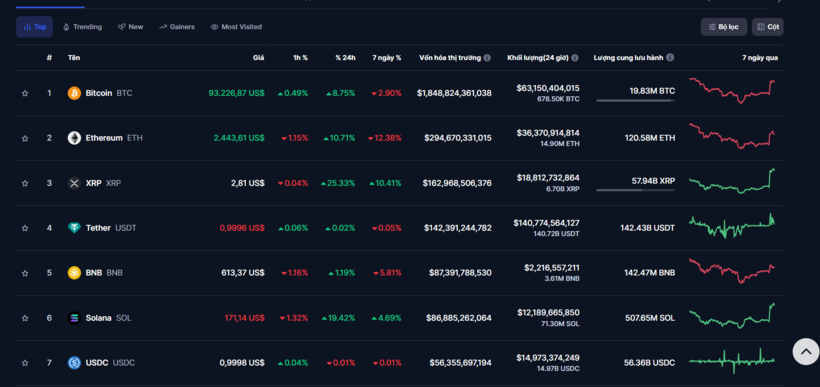Toggle the watchlist star for Solana
This screenshot has height=387, width=820.
point(25,318)
